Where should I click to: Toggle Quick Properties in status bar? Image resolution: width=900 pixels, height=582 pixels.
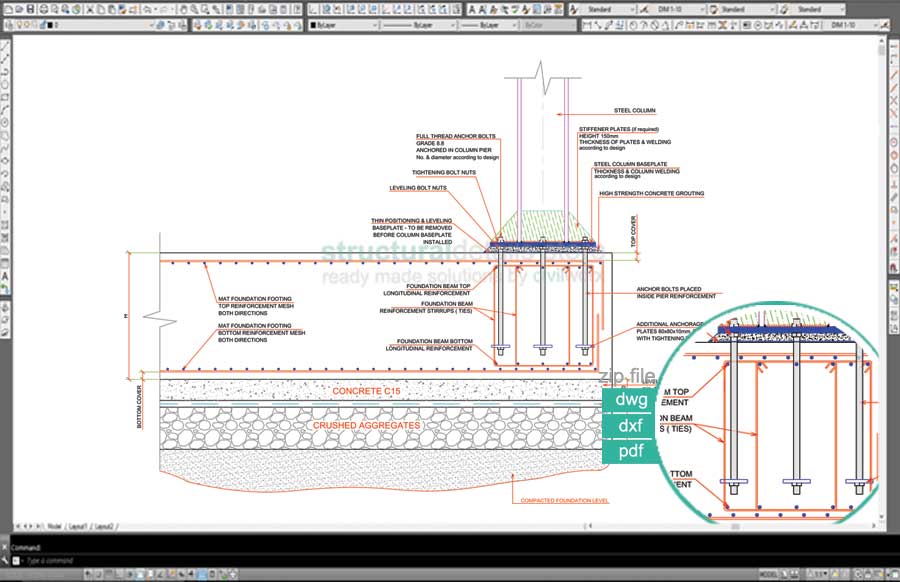tap(213, 573)
